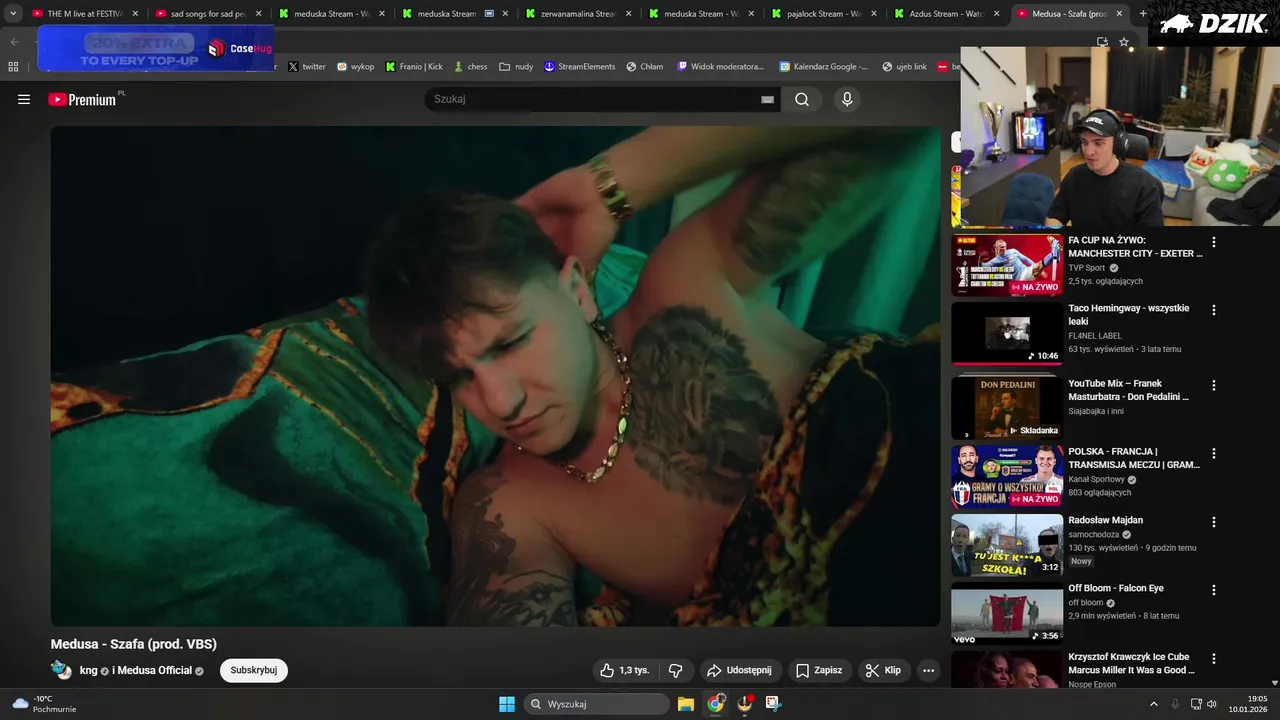Open samochodoza channel name
The height and width of the screenshot is (720, 1280).
click(1093, 534)
